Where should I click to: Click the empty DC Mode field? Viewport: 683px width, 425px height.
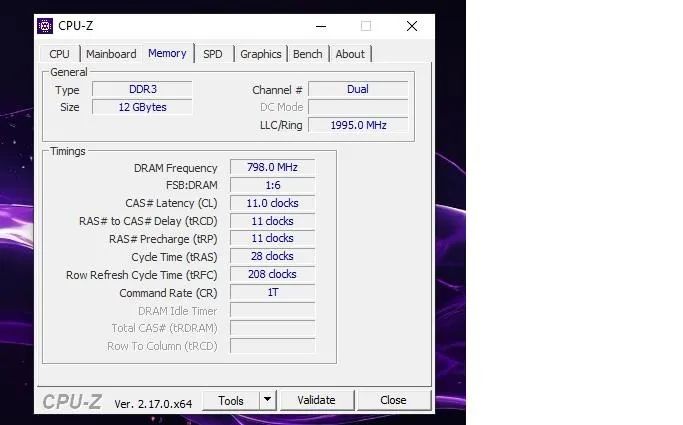(358, 107)
